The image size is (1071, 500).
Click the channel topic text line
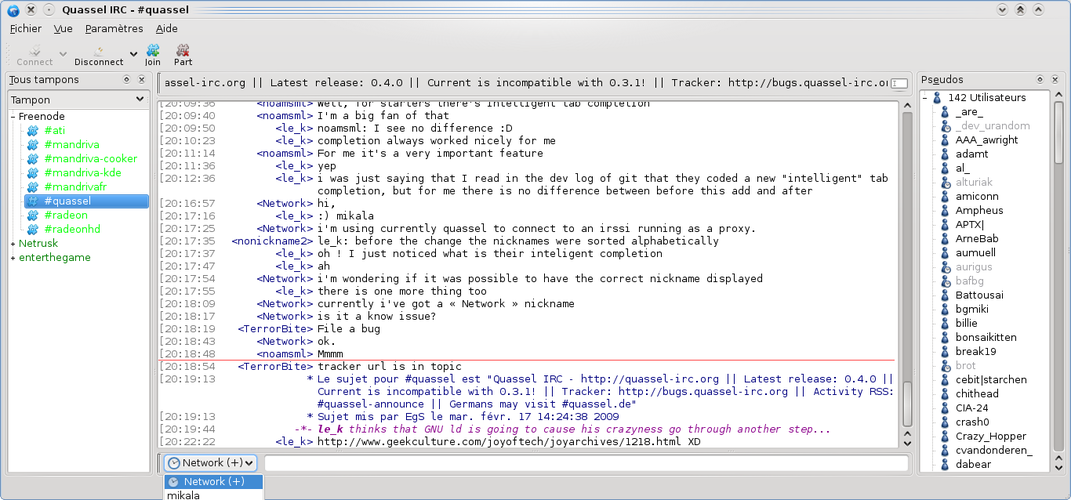524,83
